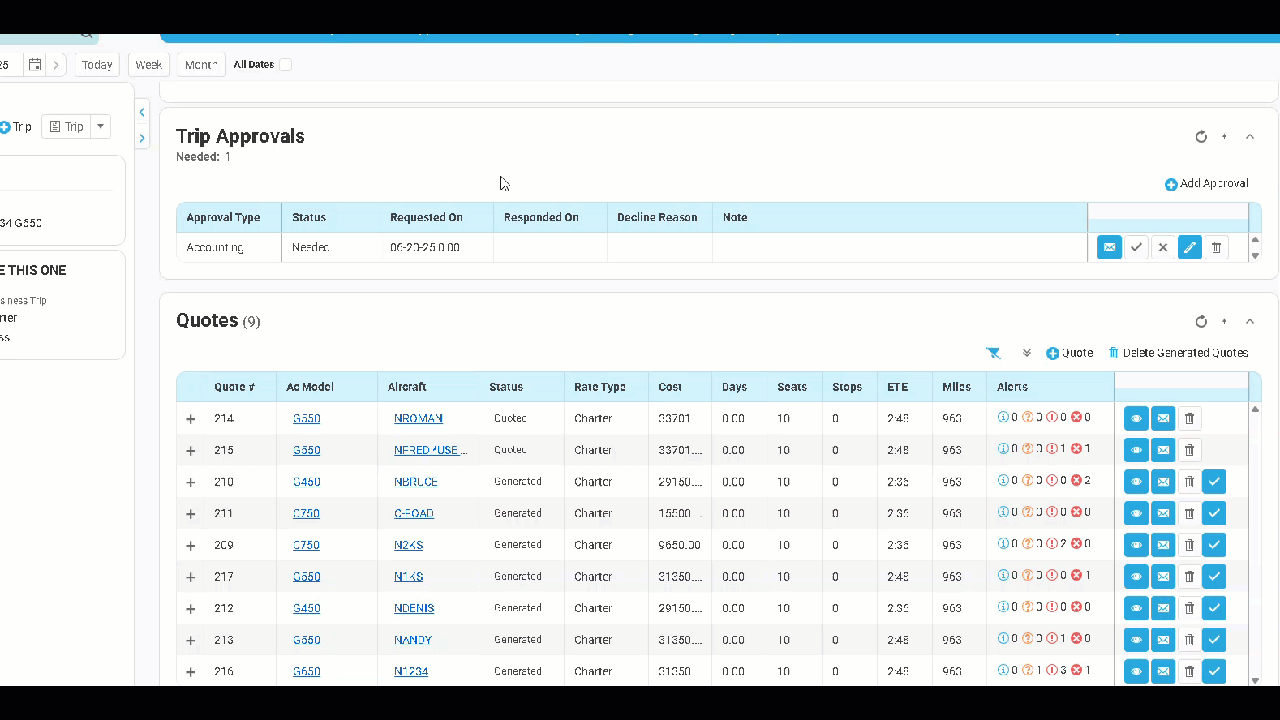Decline the Accounting approval with X icon

pos(1162,247)
